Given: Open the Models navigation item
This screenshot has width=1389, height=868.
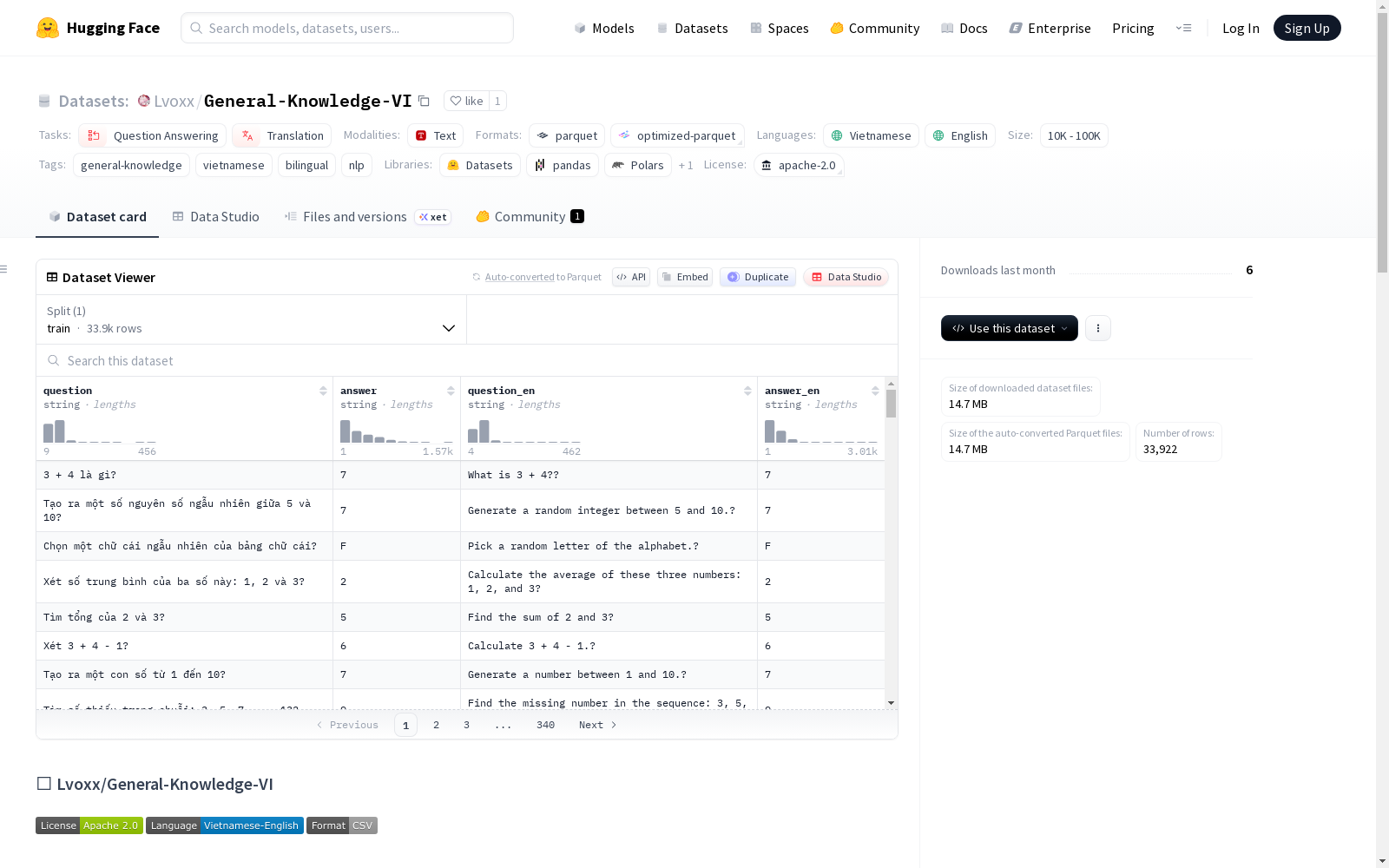Looking at the screenshot, I should pyautogui.click(x=604, y=28).
